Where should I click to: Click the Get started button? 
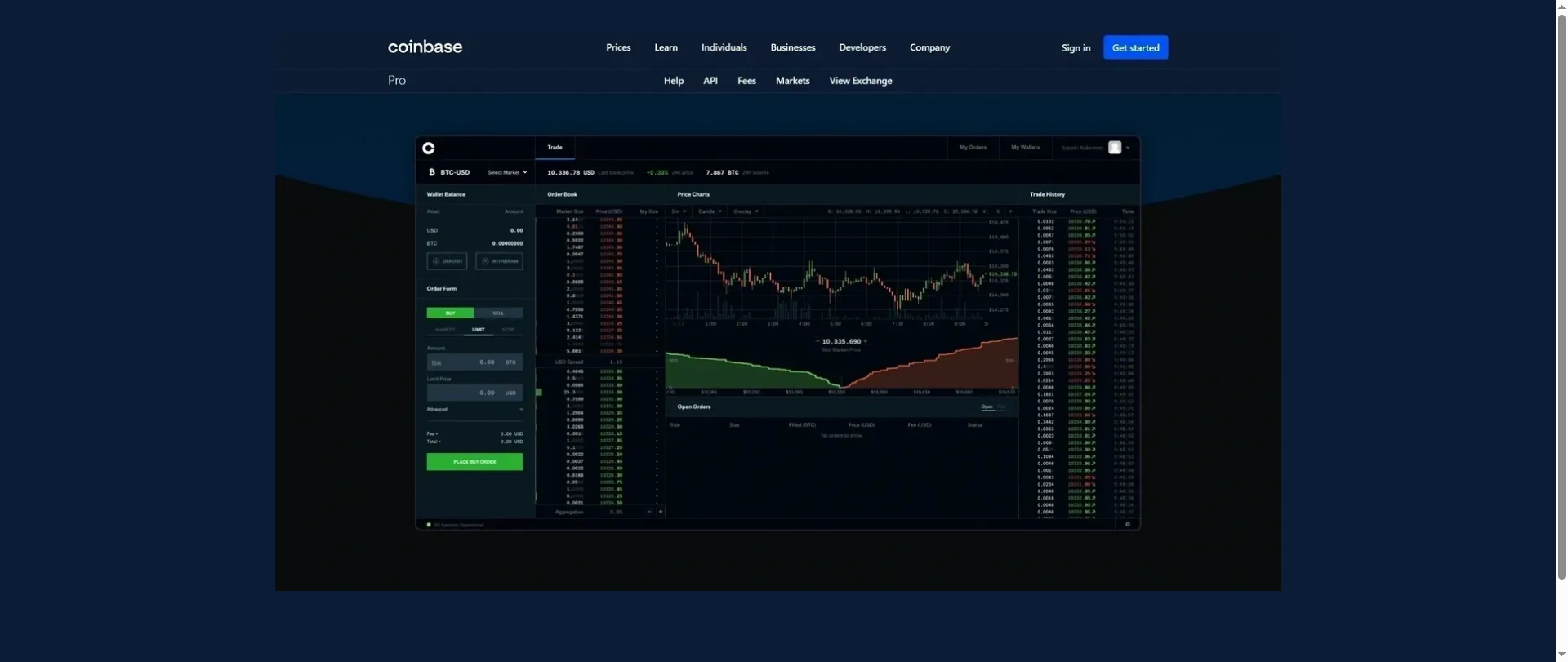coord(1135,47)
